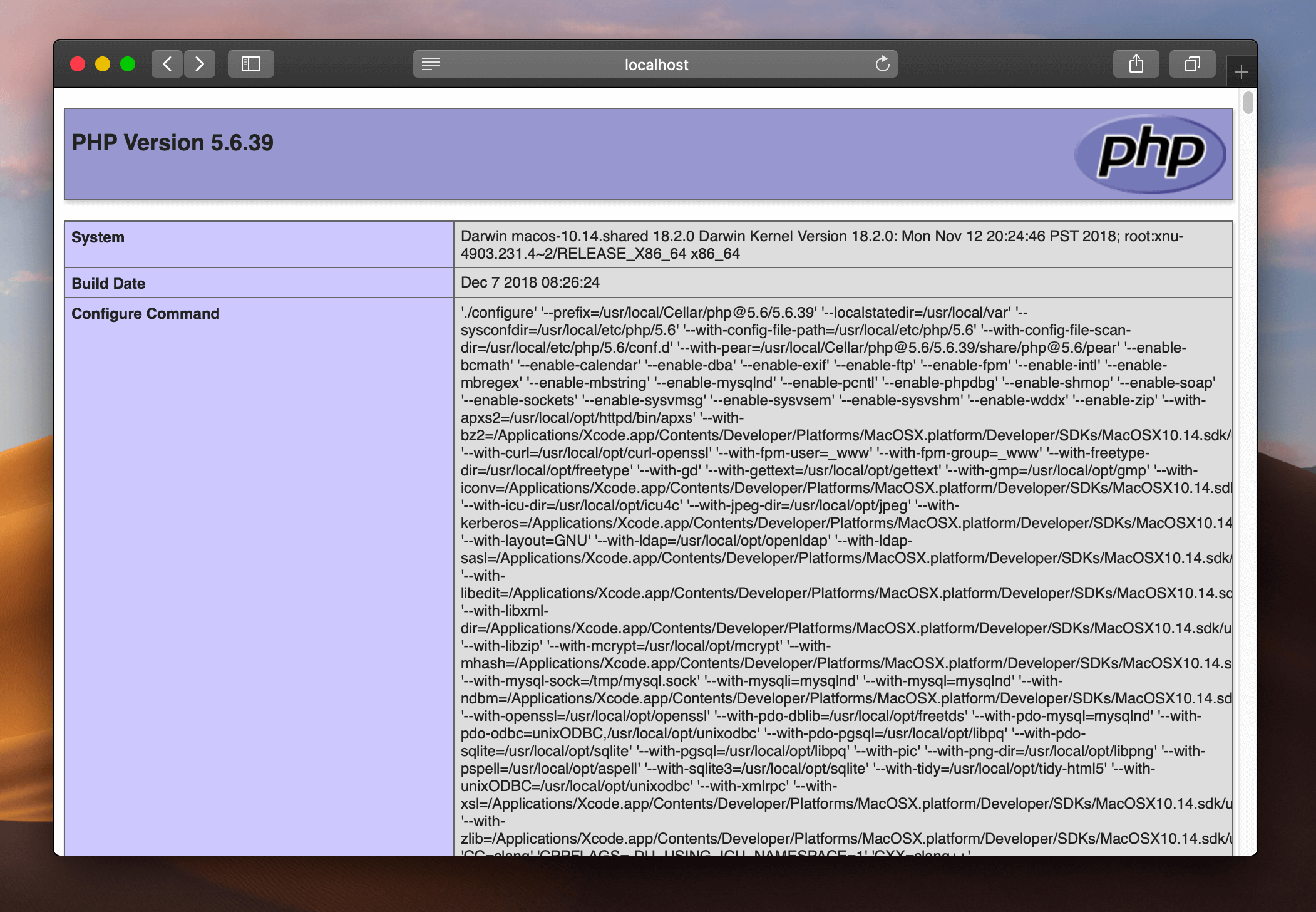Minimize the Safari window
The width and height of the screenshot is (1316, 912).
[103, 64]
